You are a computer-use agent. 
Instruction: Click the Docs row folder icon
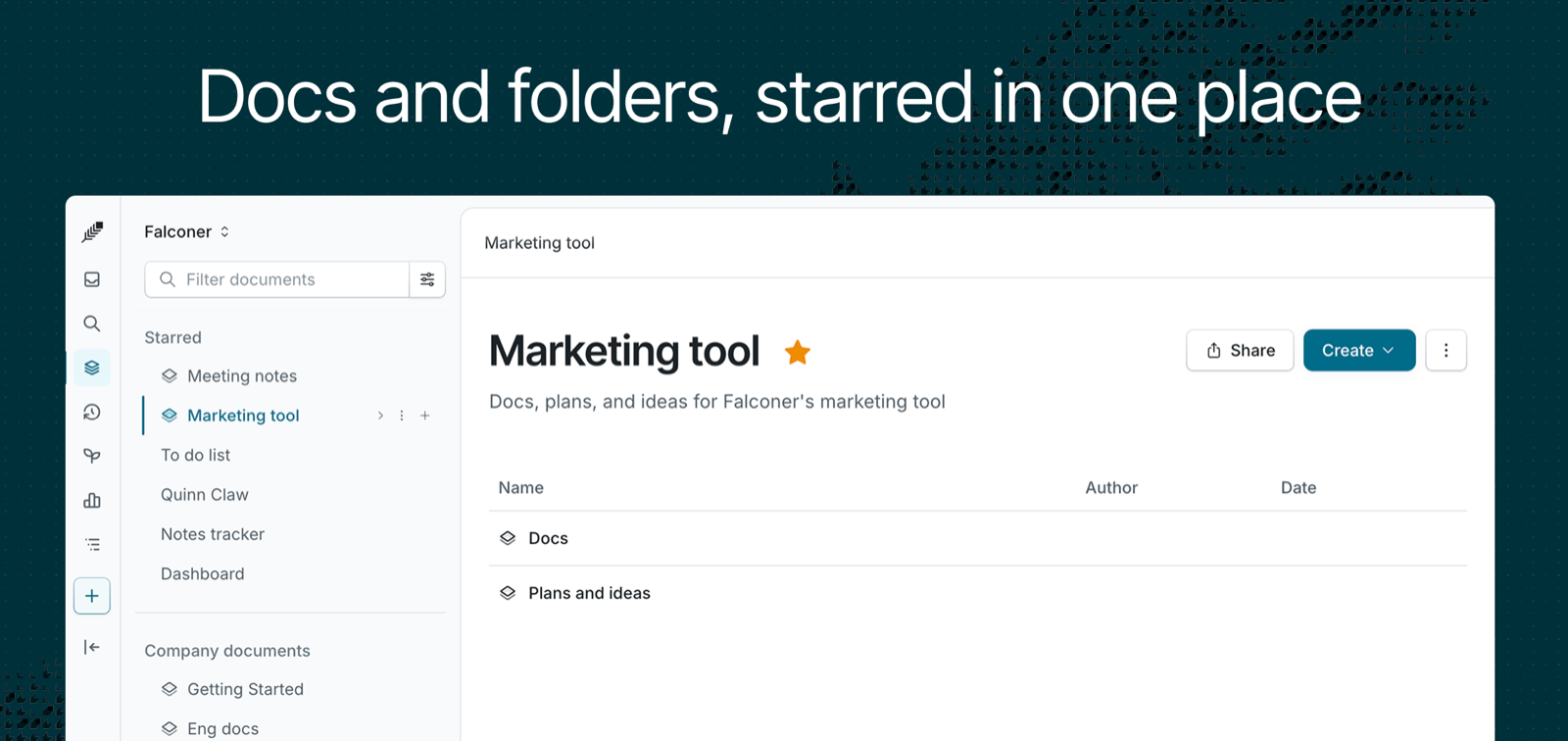point(508,538)
